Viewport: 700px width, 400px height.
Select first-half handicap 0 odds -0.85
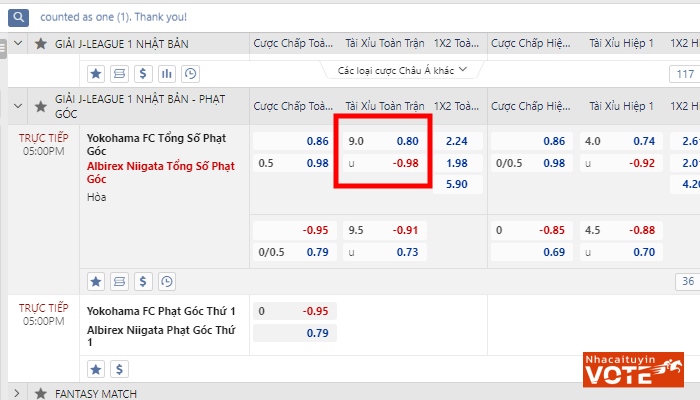pyautogui.click(x=532, y=230)
